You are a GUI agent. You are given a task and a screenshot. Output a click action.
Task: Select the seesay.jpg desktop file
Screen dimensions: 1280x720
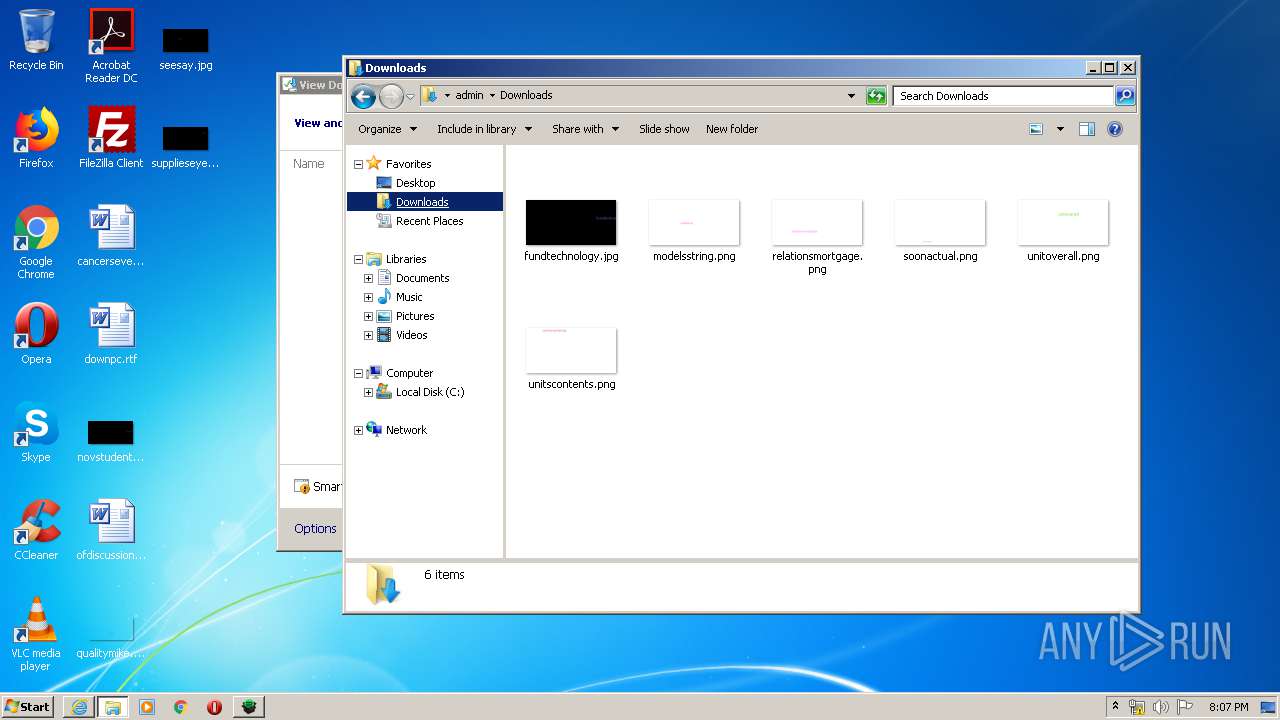[186, 46]
